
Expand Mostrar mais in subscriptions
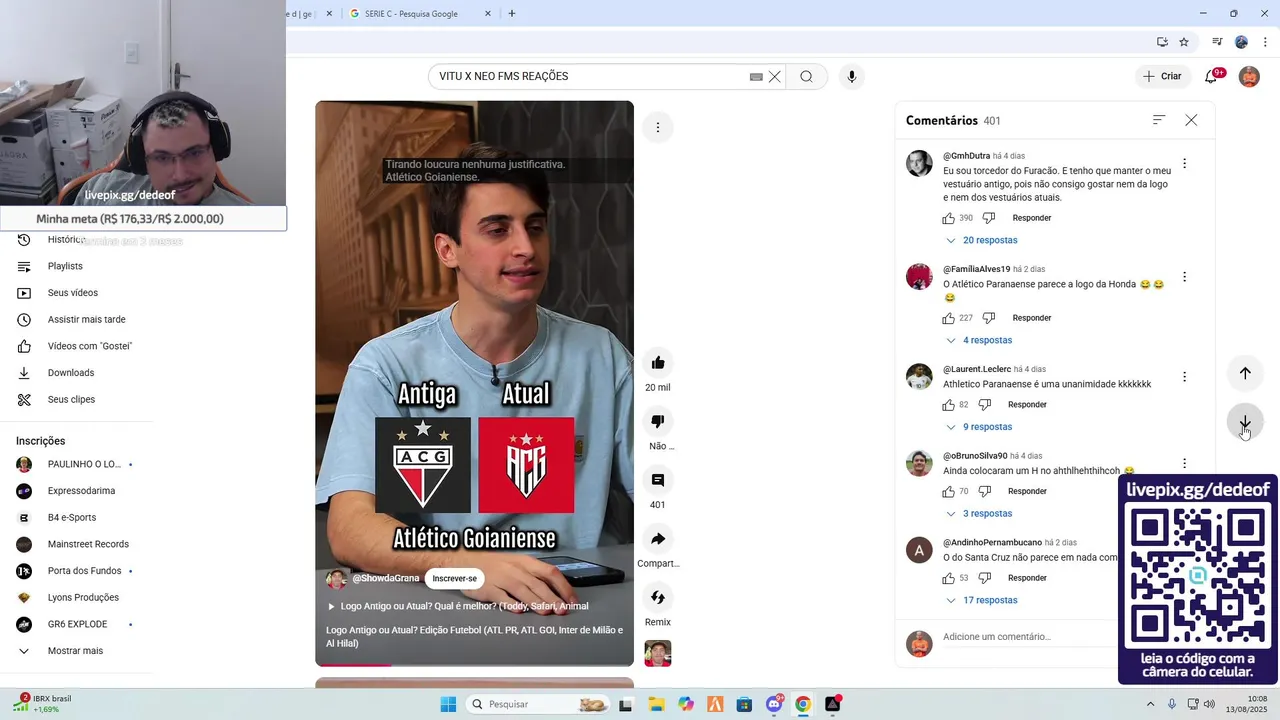pyautogui.click(x=75, y=651)
